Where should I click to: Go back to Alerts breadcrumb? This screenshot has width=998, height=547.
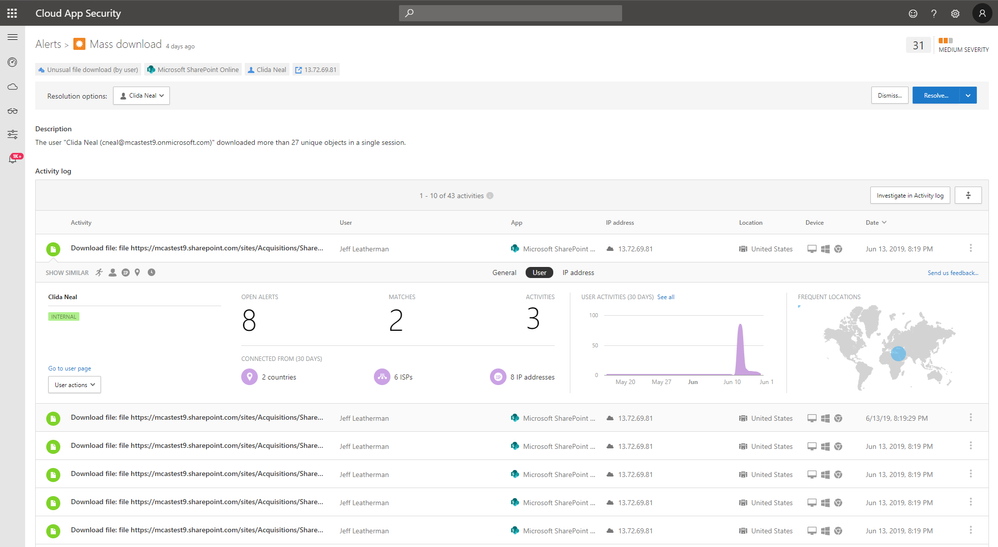click(x=48, y=44)
